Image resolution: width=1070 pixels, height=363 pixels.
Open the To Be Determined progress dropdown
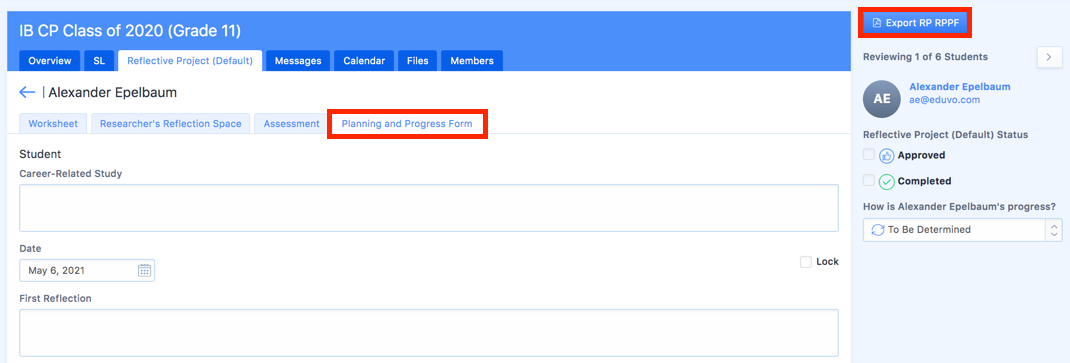(962, 230)
